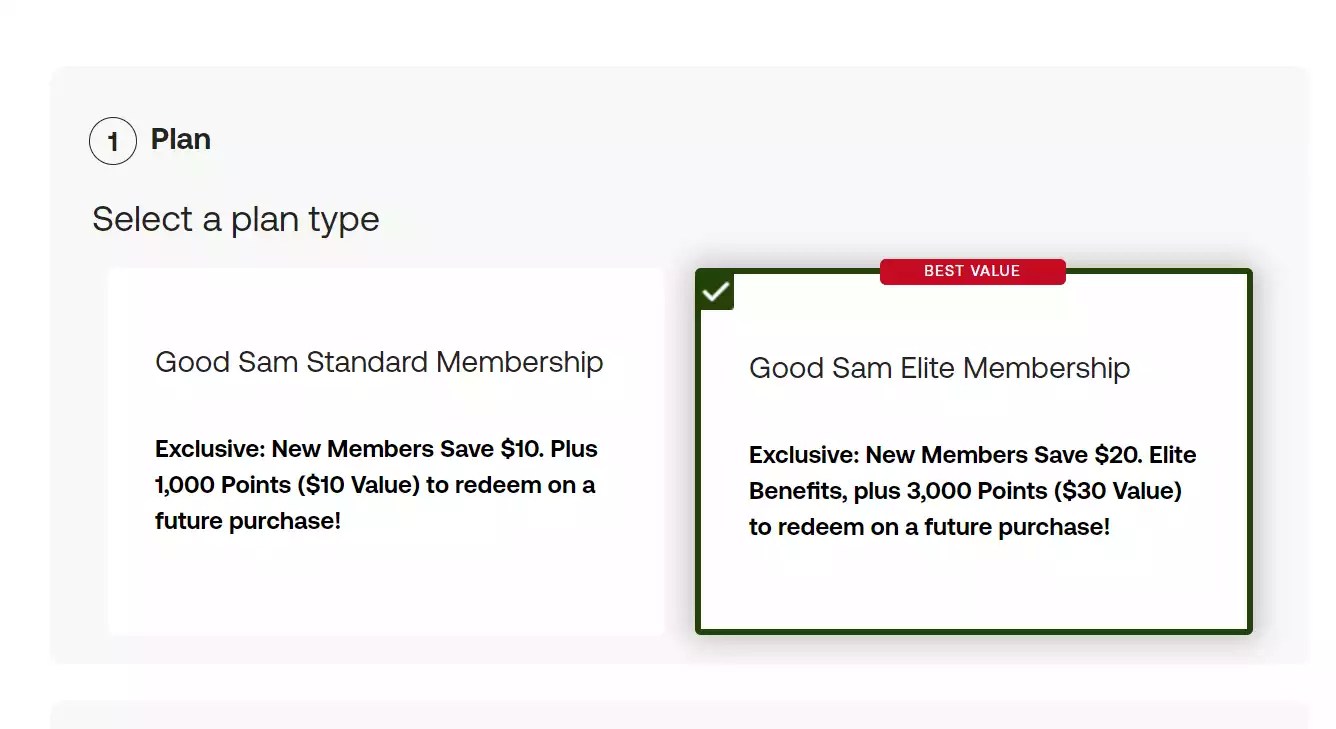Click the next section panel at bottom
Image resolution: width=1336 pixels, height=729 pixels.
pyautogui.click(x=680, y=714)
